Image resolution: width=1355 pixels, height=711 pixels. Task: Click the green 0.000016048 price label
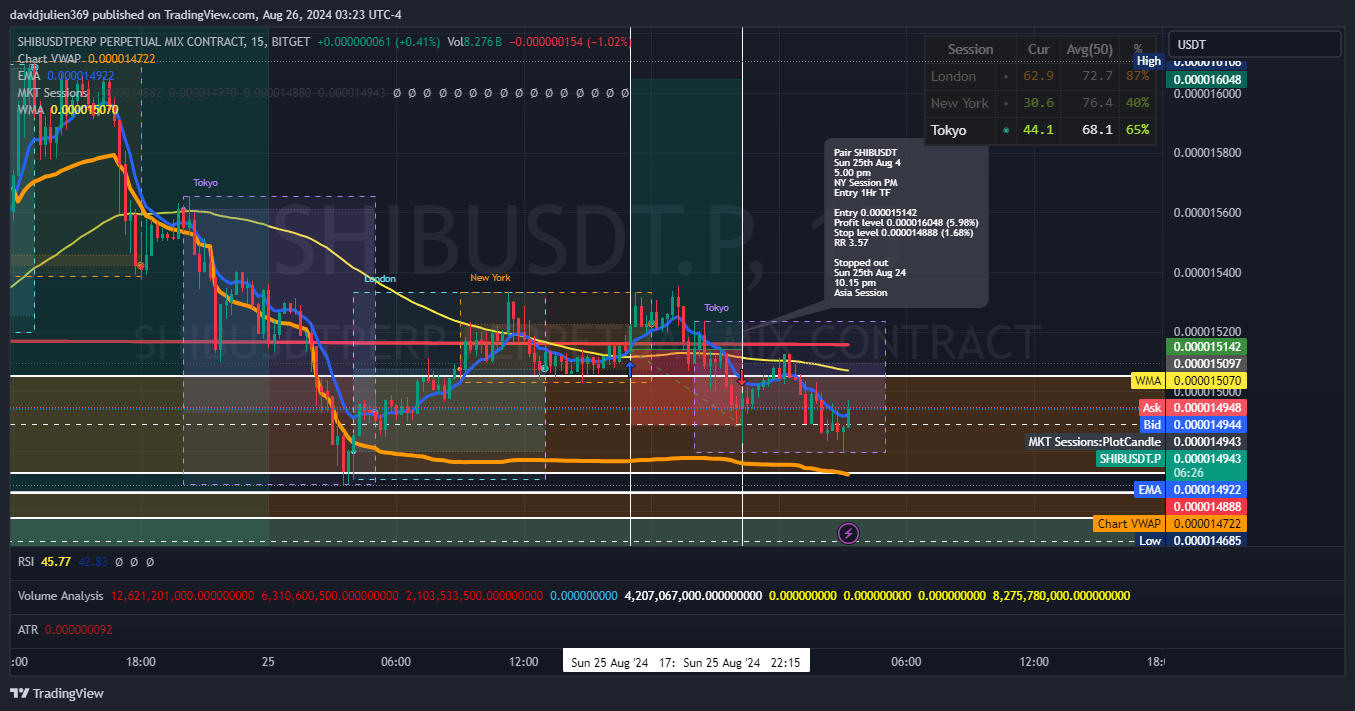(x=1207, y=79)
